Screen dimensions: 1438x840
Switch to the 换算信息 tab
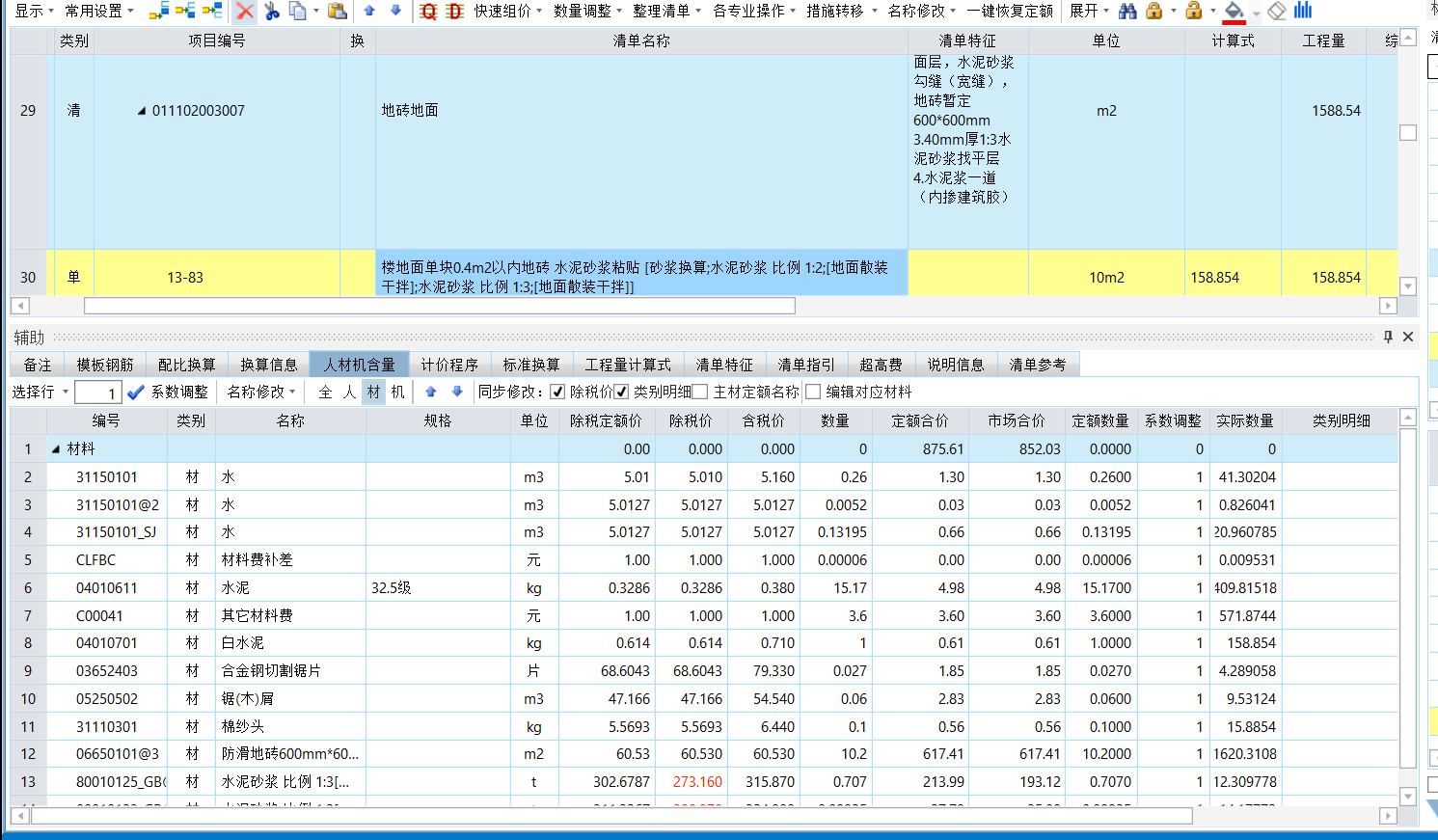tap(269, 365)
